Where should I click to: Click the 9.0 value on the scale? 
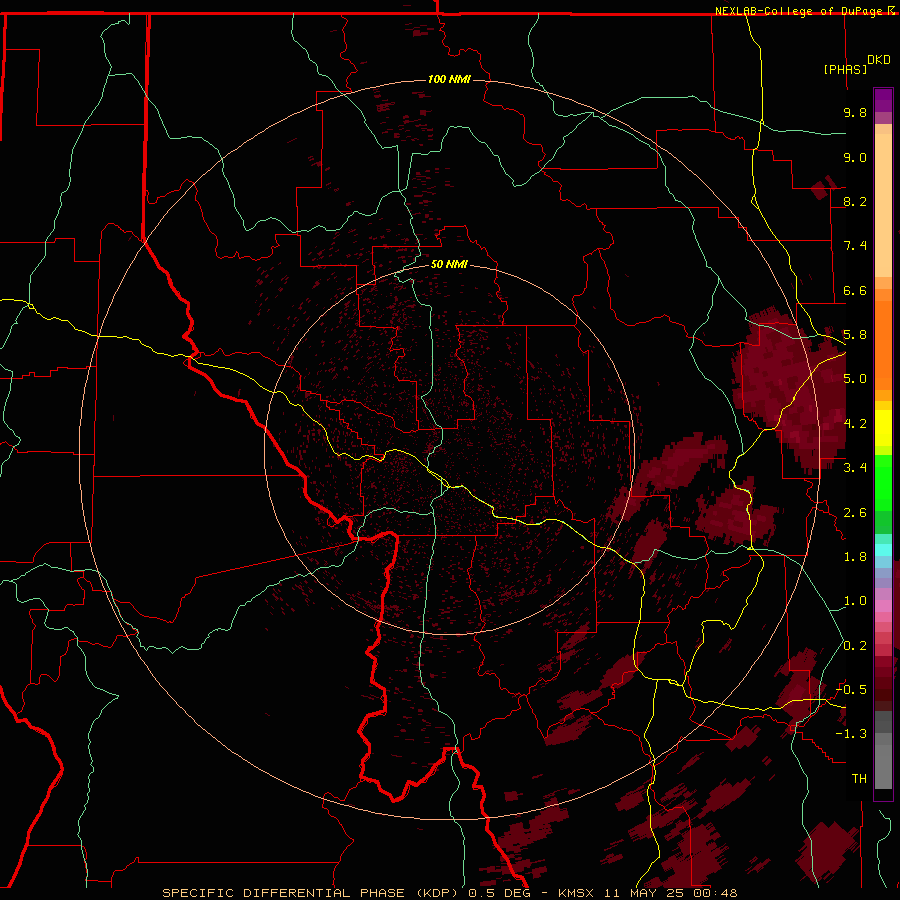click(855, 157)
